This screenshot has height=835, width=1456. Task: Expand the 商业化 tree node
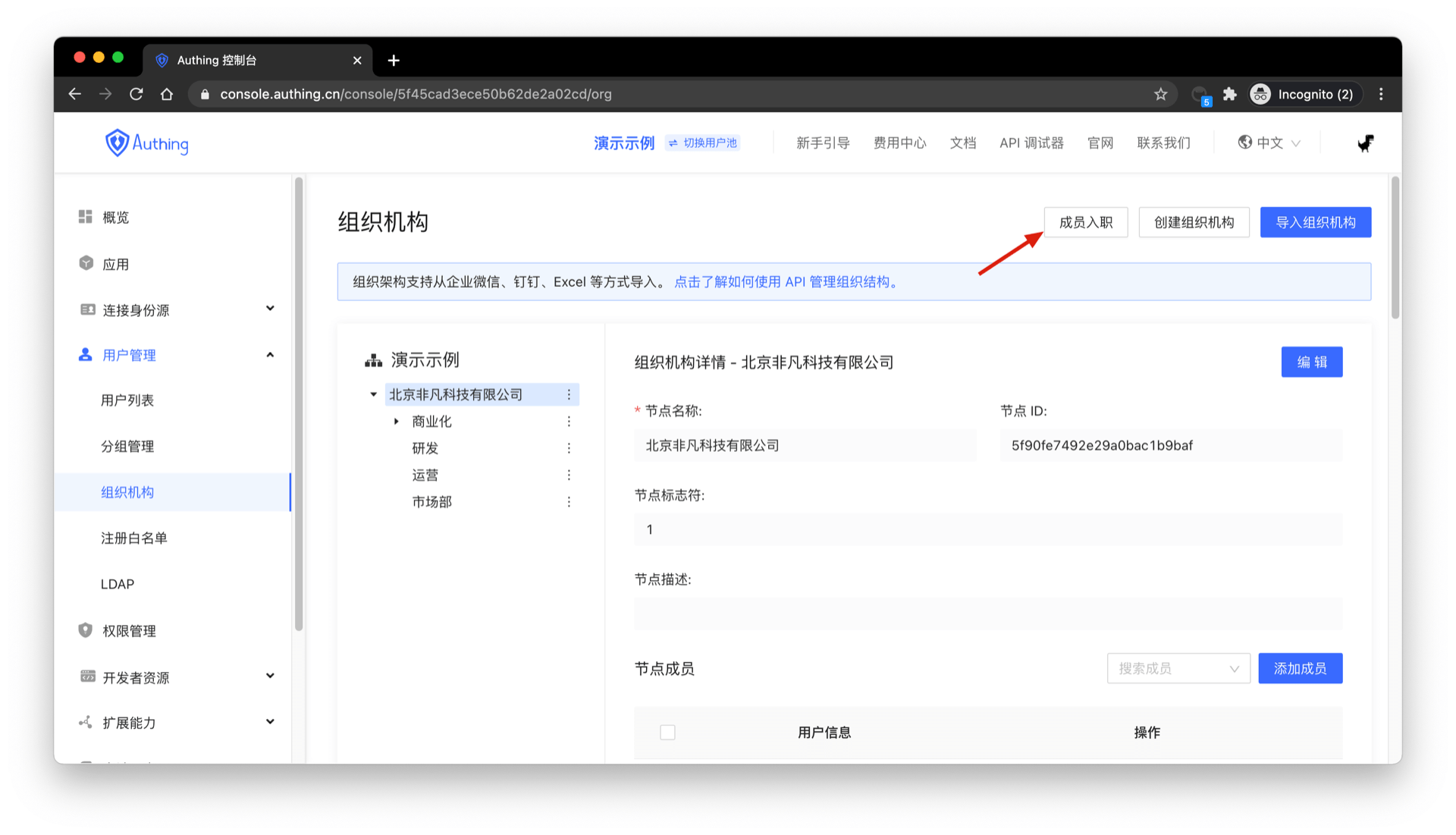(396, 422)
